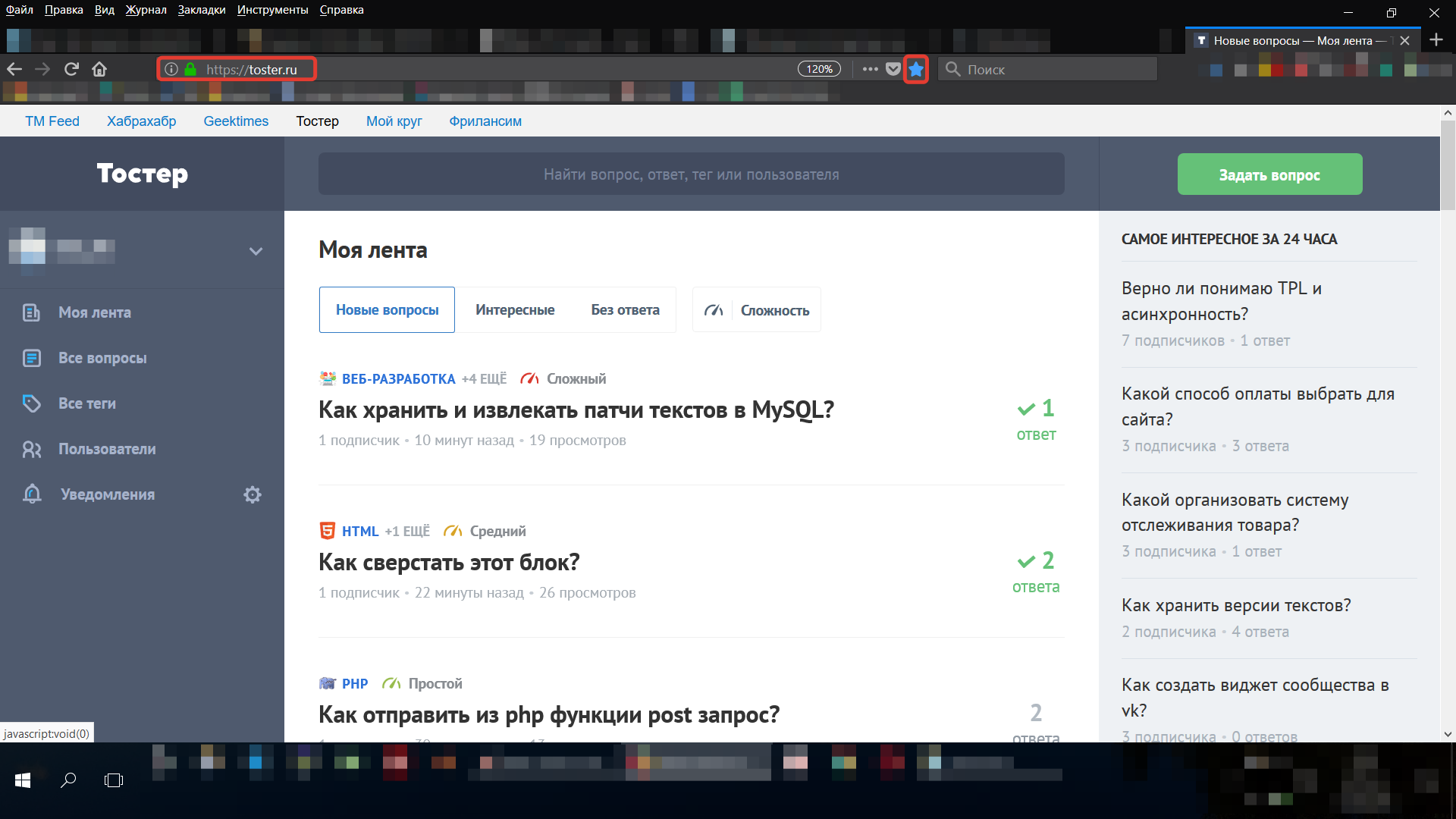Screen dimensions: 1456x819
Task: Open Windows taskbar search
Action: coord(68,780)
